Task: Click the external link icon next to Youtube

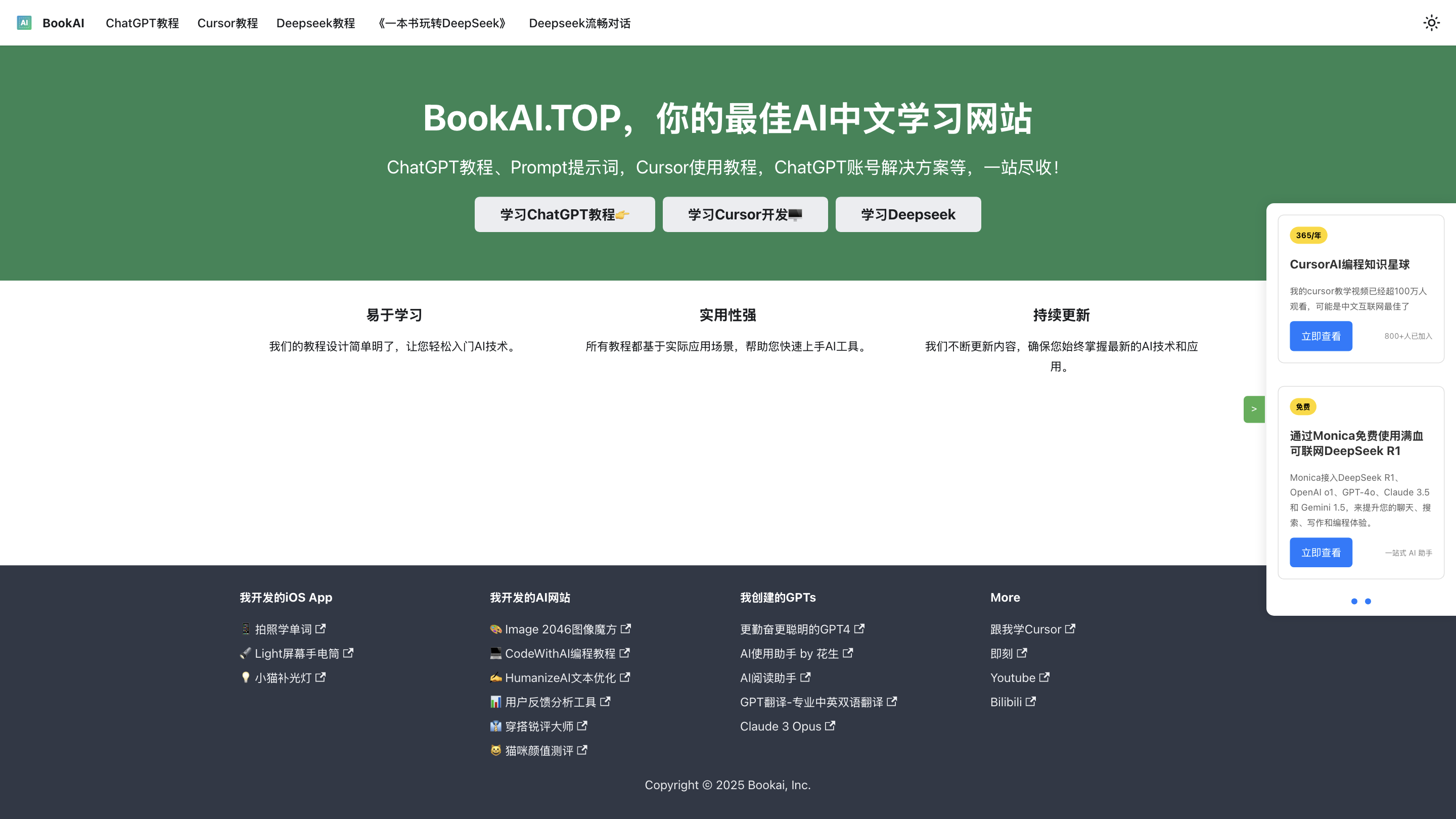Action: tap(1044, 677)
